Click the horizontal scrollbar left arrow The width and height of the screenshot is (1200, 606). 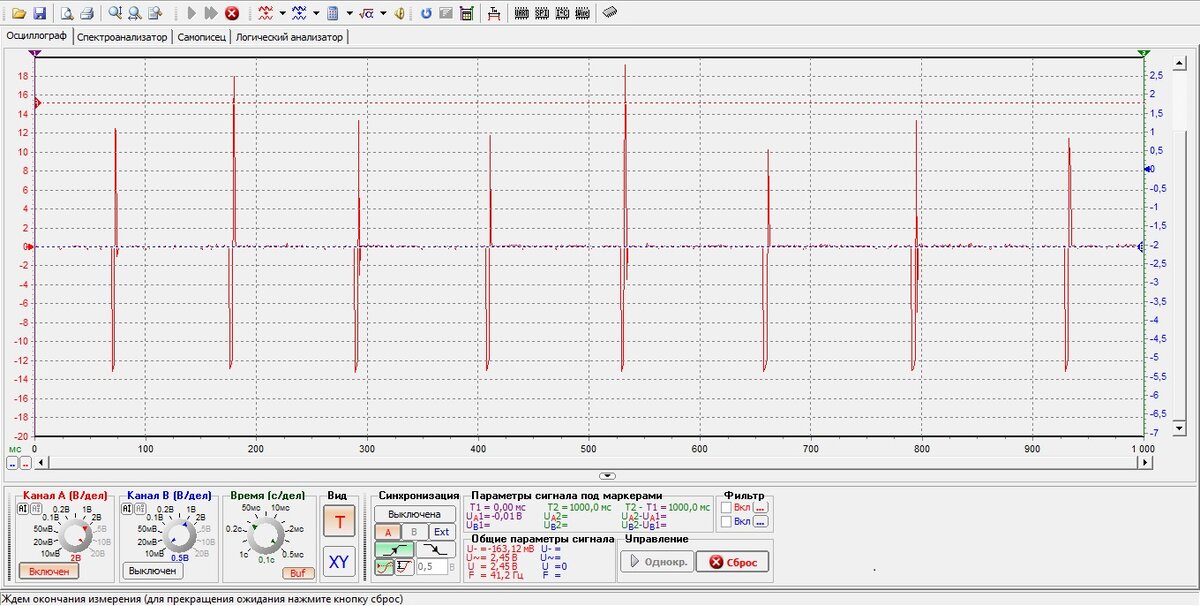point(41,463)
